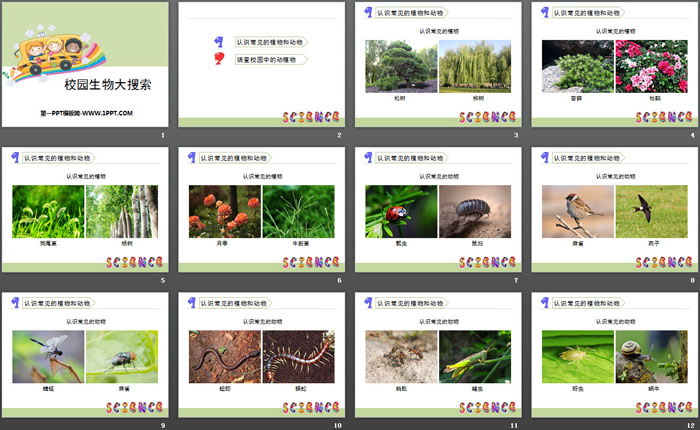Click the willow tree photo on slide 3
The image size is (700, 430).
[475, 67]
